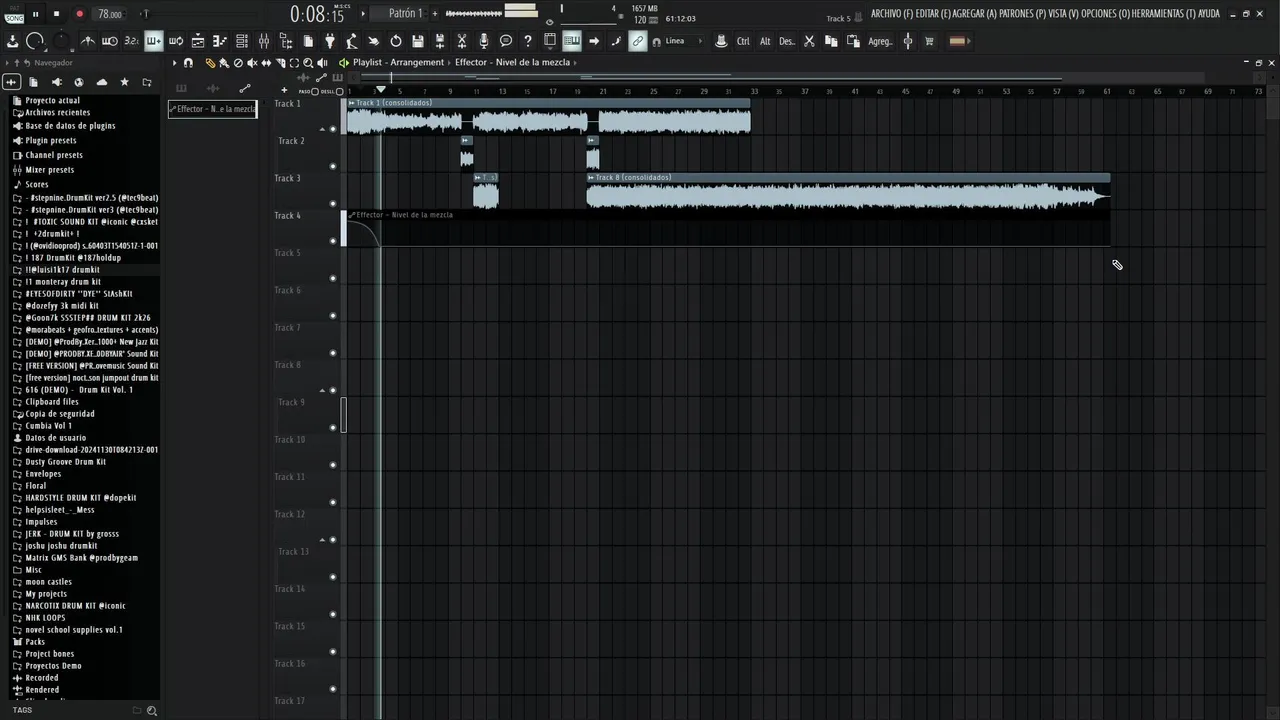This screenshot has width=1280, height=720.
Task: Add new pattern with plus button
Action: point(435,14)
